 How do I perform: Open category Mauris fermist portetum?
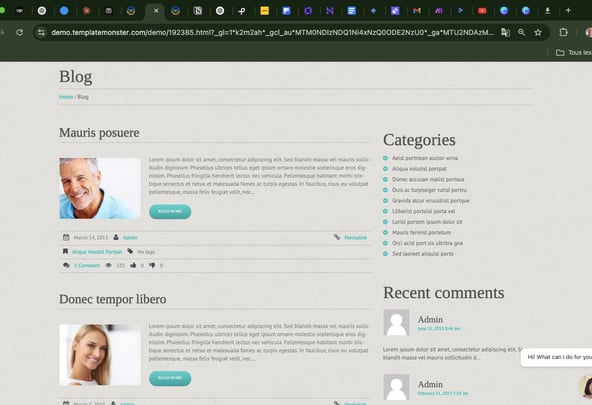421,233
